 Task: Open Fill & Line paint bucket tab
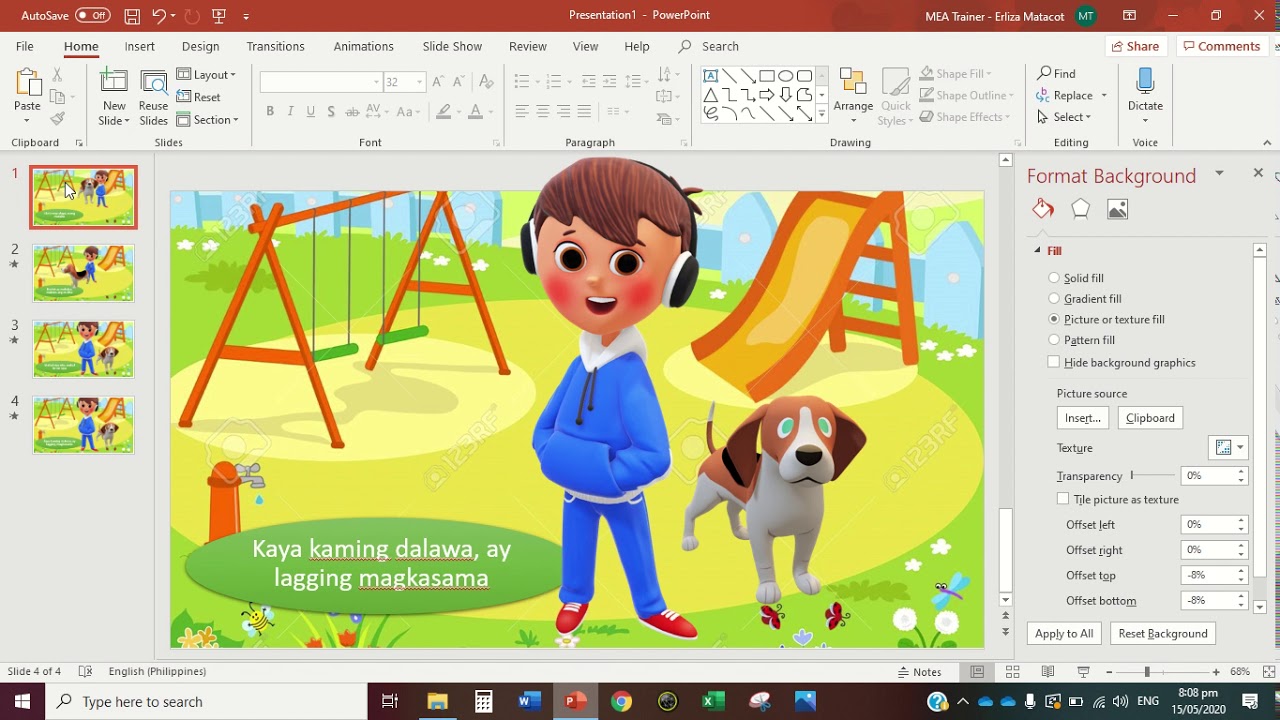tap(1043, 208)
